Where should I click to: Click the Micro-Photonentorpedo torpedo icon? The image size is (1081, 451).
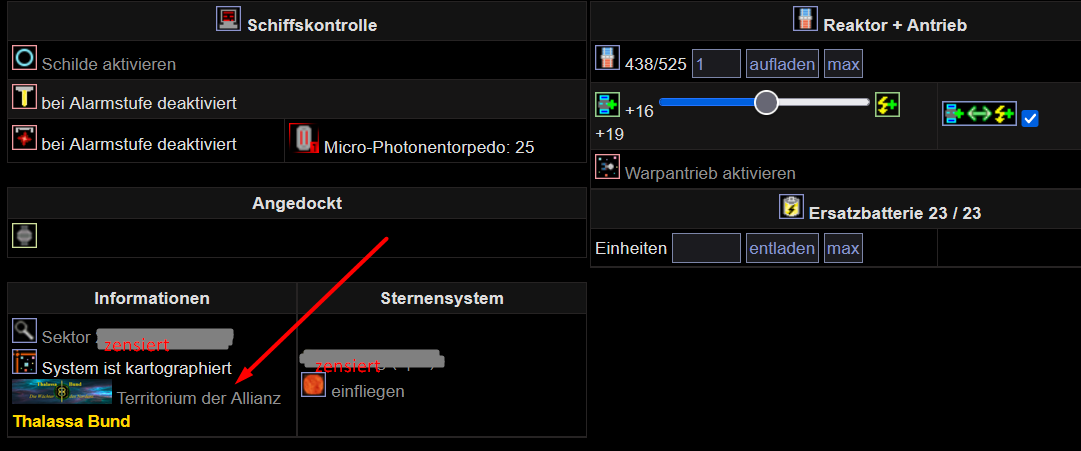tap(304, 139)
